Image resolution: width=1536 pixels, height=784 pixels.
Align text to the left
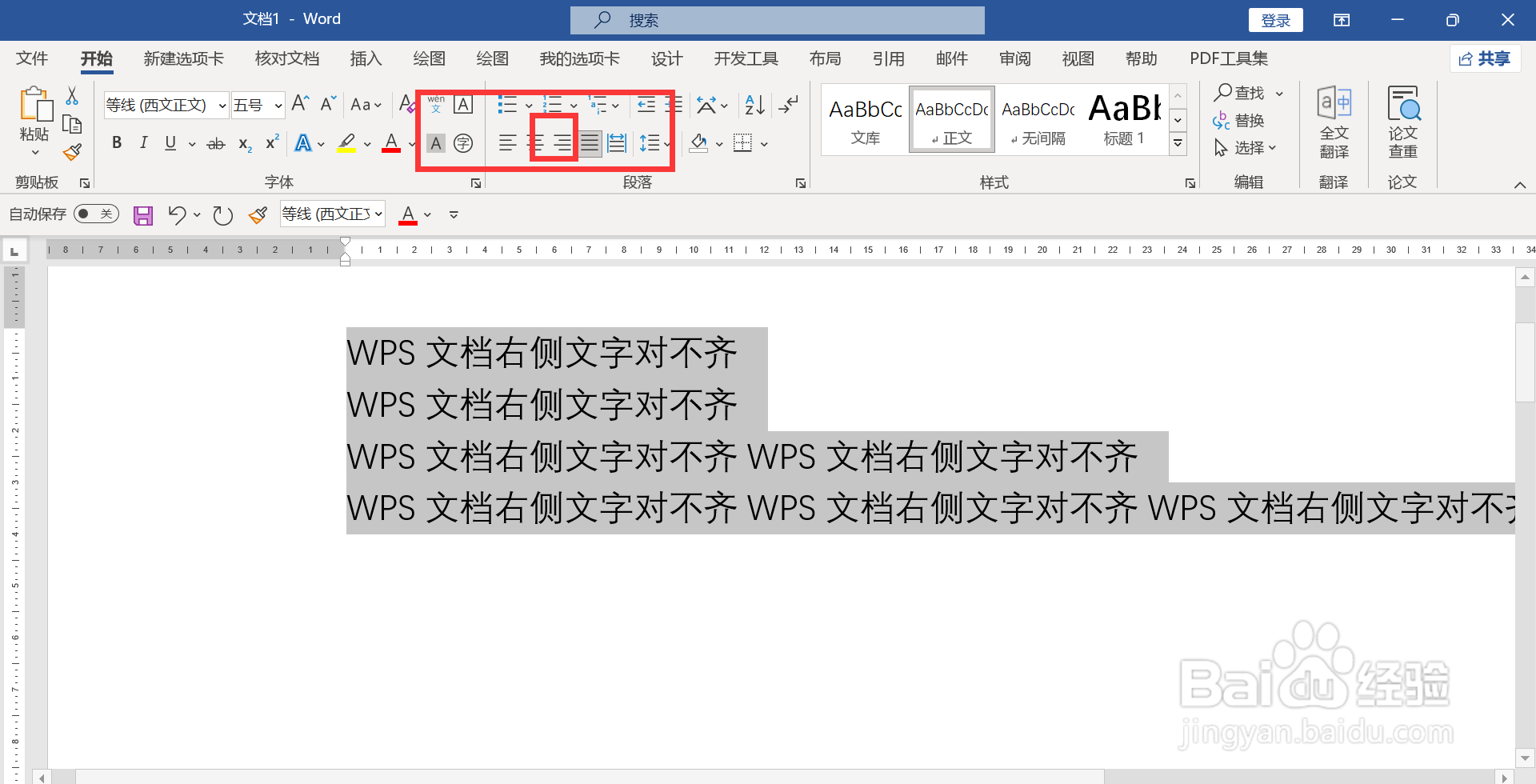[x=507, y=143]
